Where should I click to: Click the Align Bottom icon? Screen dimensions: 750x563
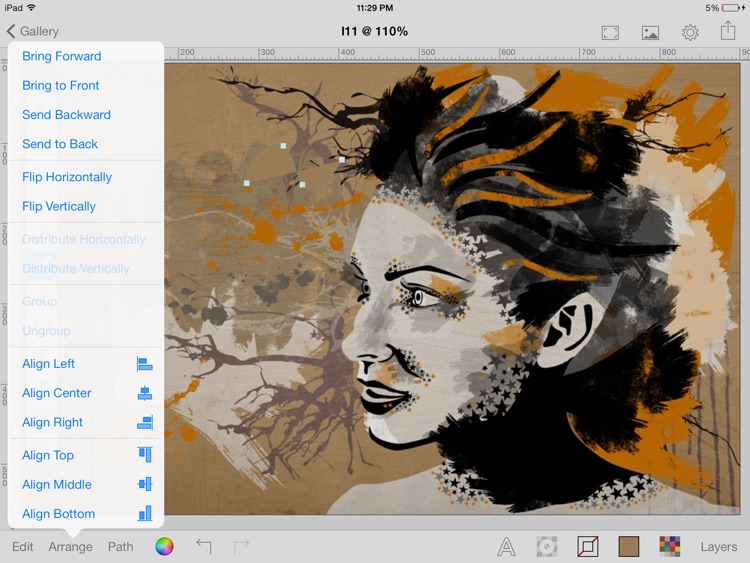[x=145, y=513]
